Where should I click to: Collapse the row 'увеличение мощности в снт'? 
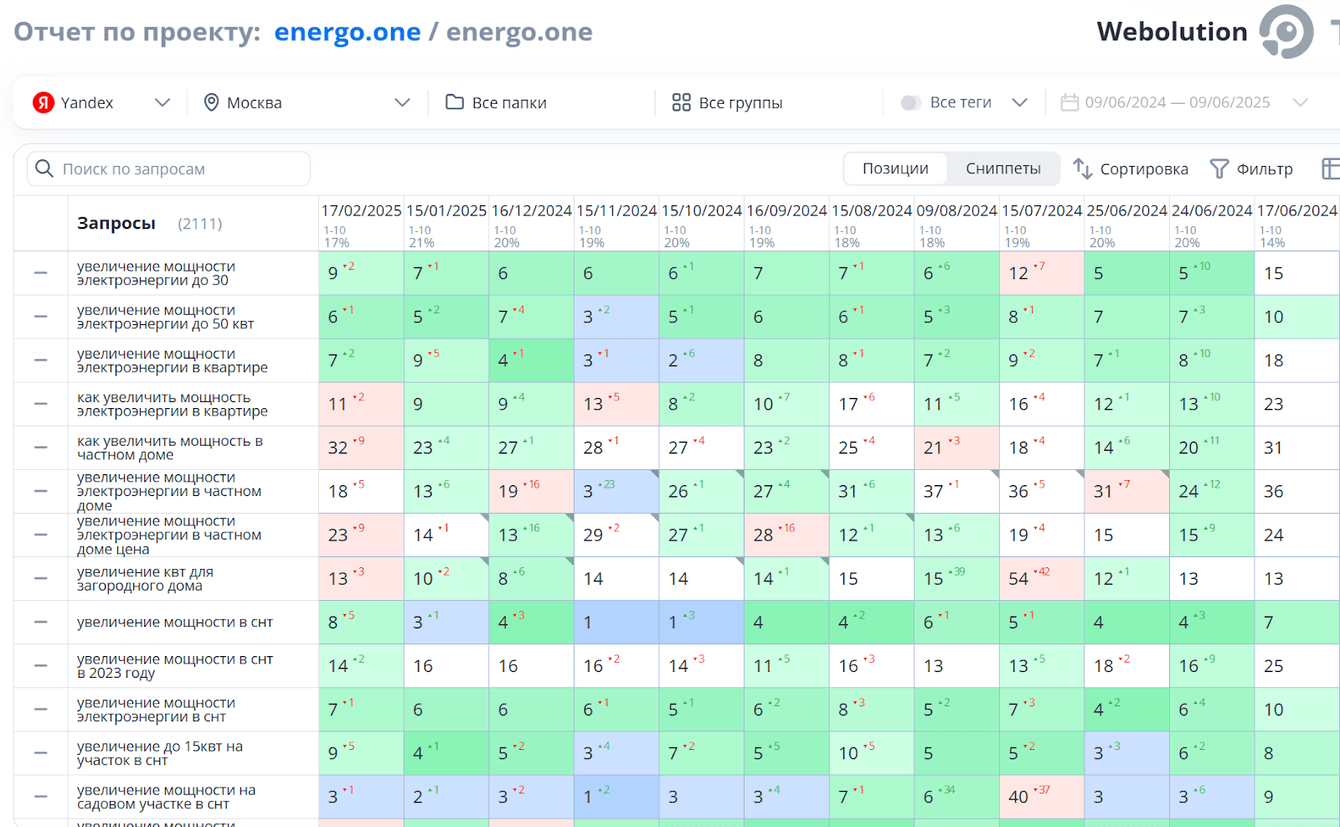point(41,622)
